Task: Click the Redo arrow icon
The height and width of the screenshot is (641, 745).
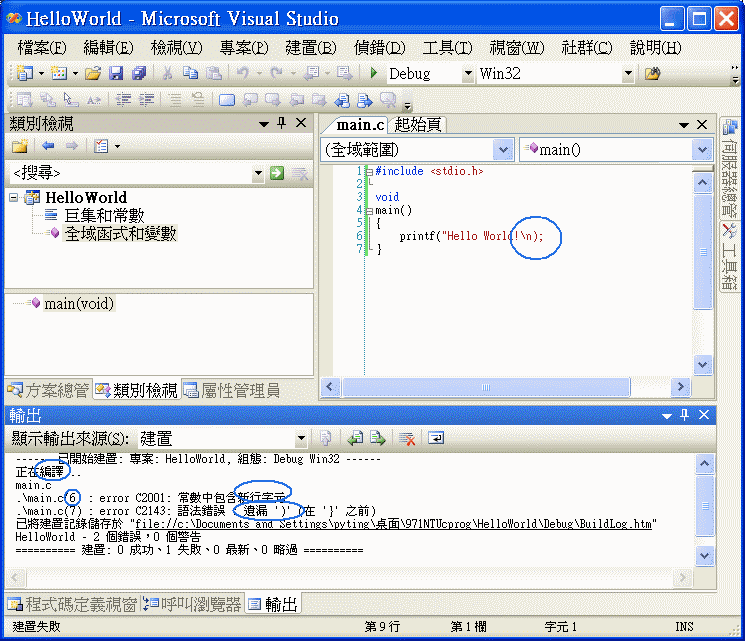Action: tap(276, 73)
